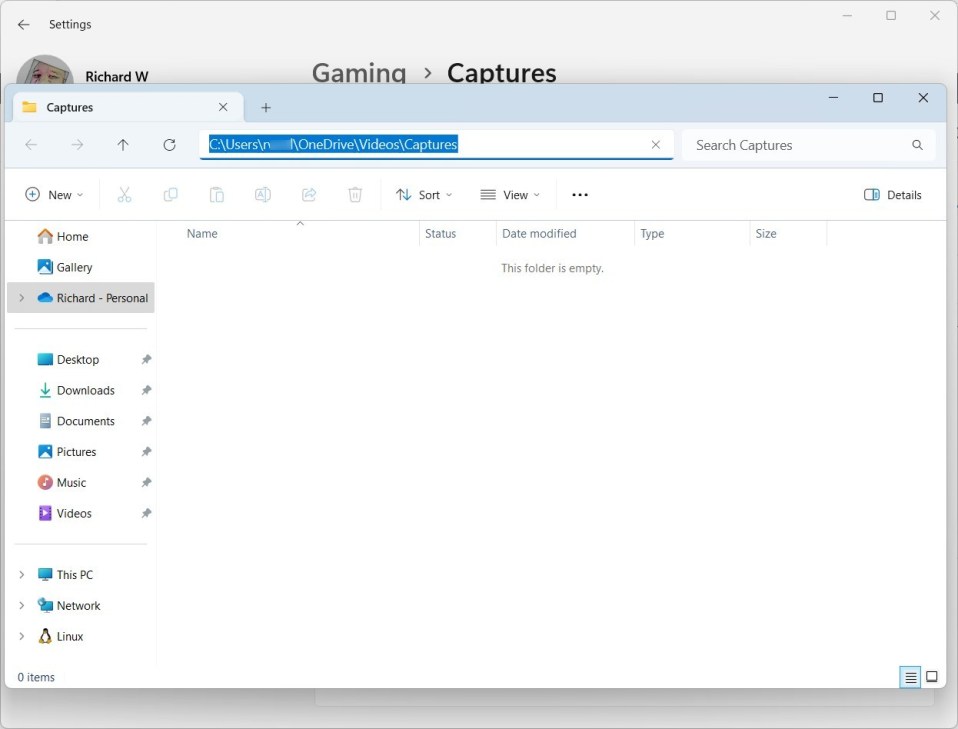The width and height of the screenshot is (958, 729).
Task: Unpin Desktop from quick access
Action: coord(146,360)
